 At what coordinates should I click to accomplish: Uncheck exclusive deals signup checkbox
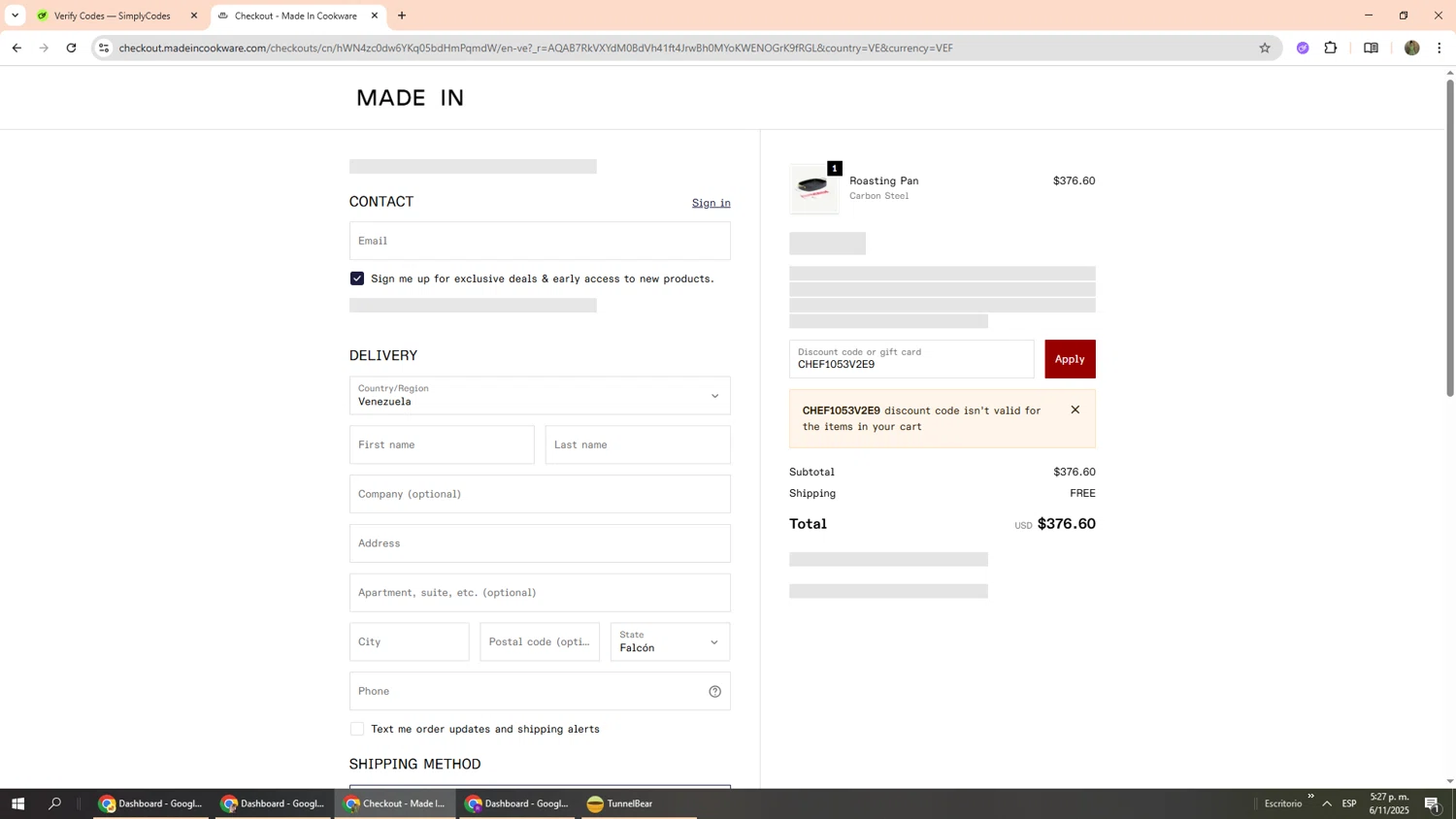(x=357, y=278)
